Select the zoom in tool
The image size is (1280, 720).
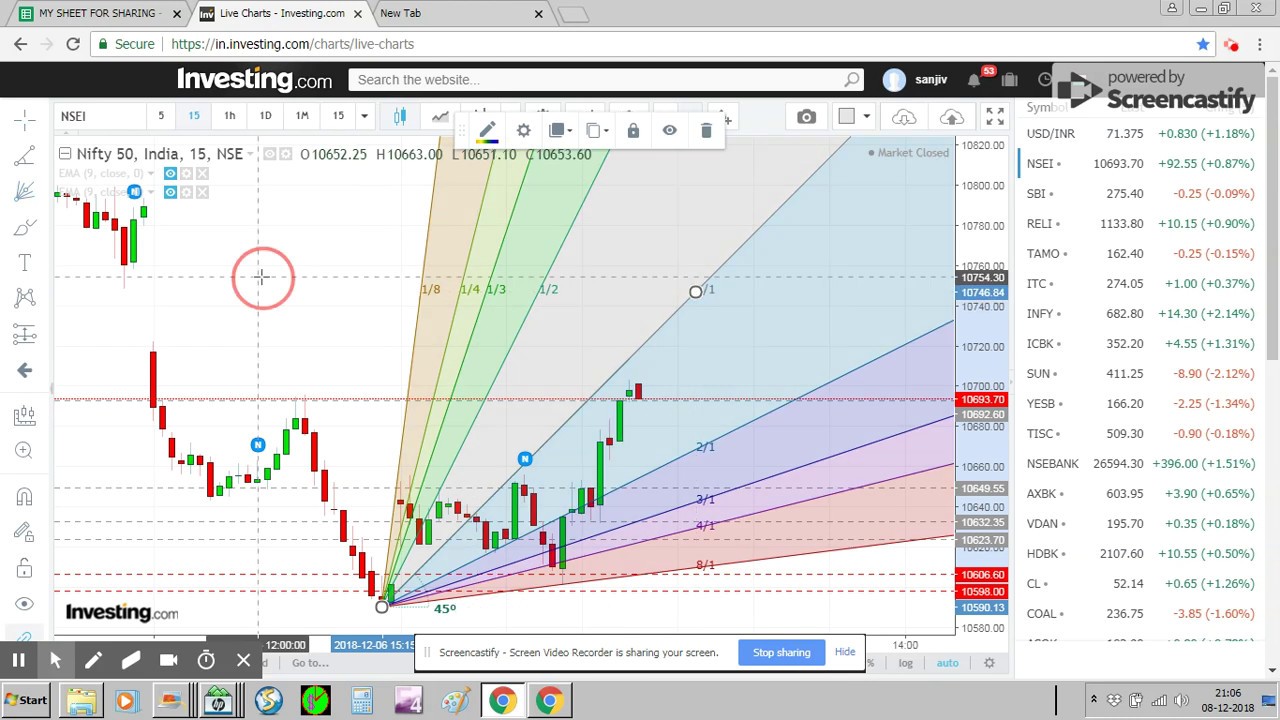(x=25, y=451)
